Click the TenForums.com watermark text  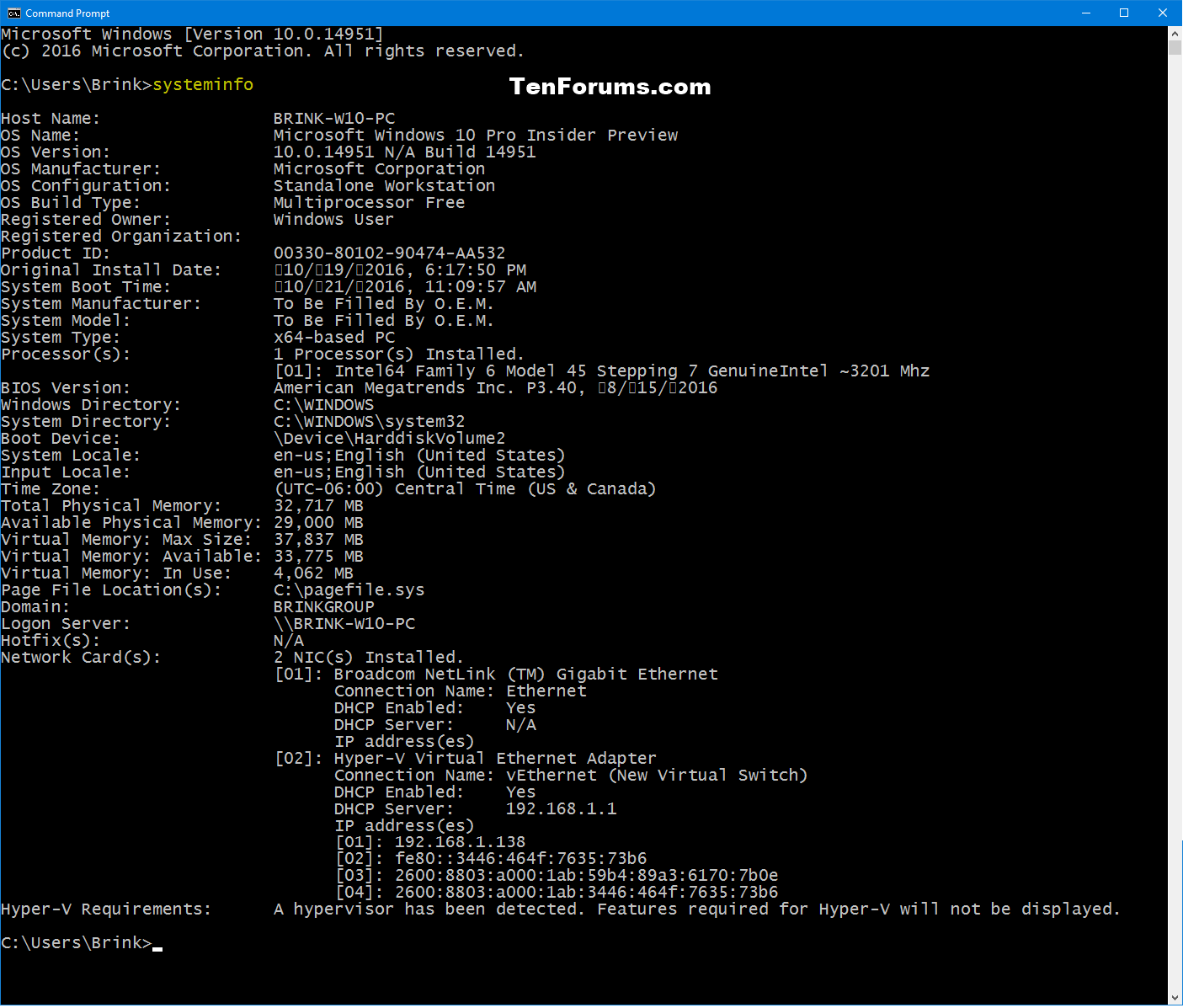[x=610, y=85]
